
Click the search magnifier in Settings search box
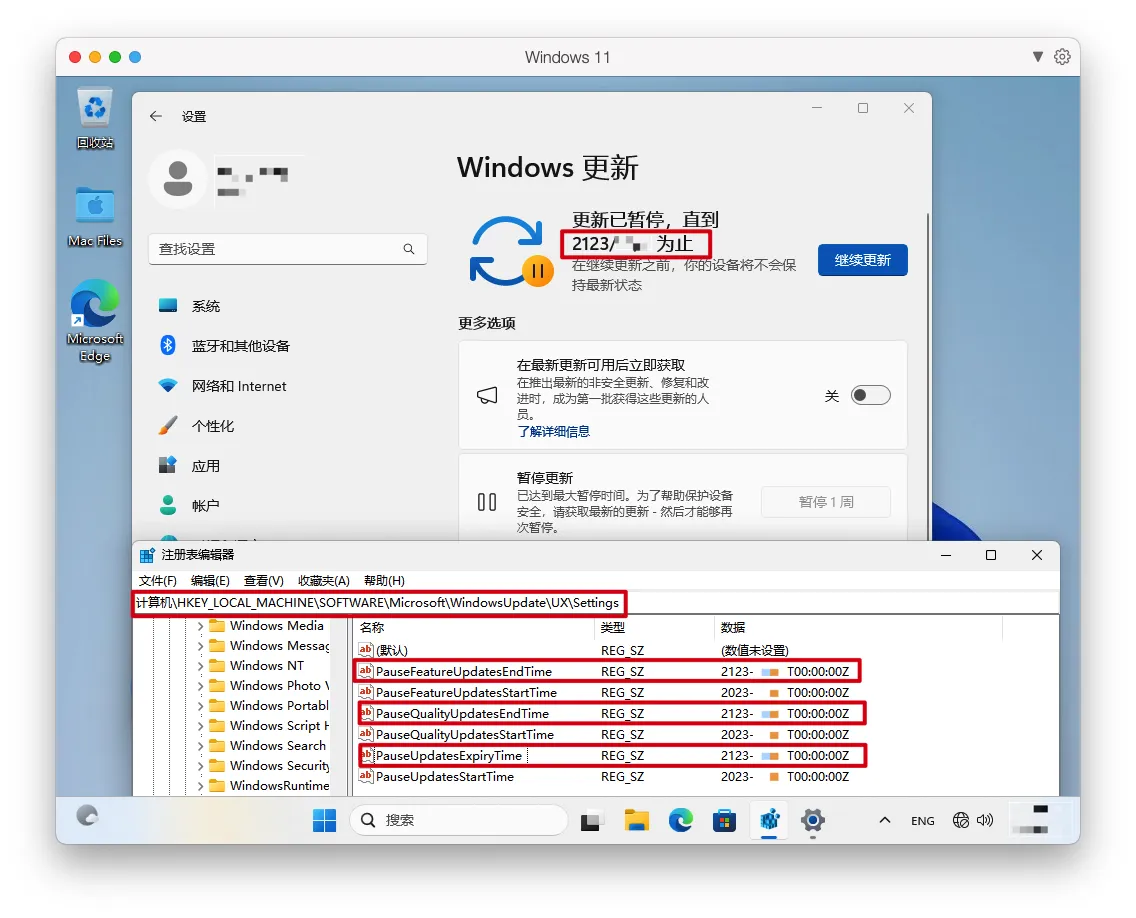[x=409, y=249]
